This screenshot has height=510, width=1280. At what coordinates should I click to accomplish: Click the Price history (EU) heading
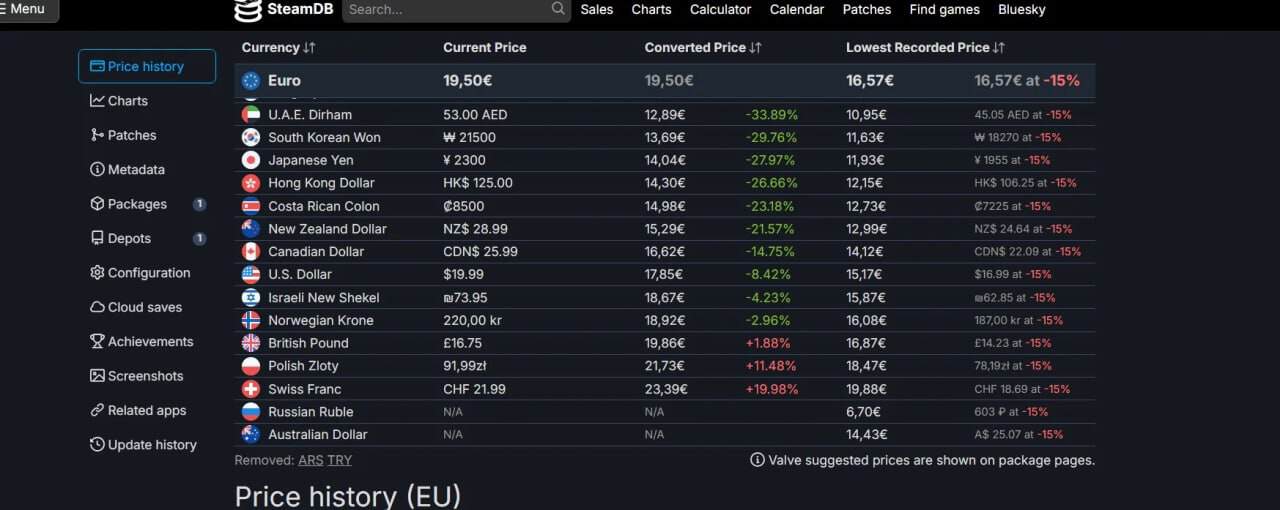(x=348, y=495)
